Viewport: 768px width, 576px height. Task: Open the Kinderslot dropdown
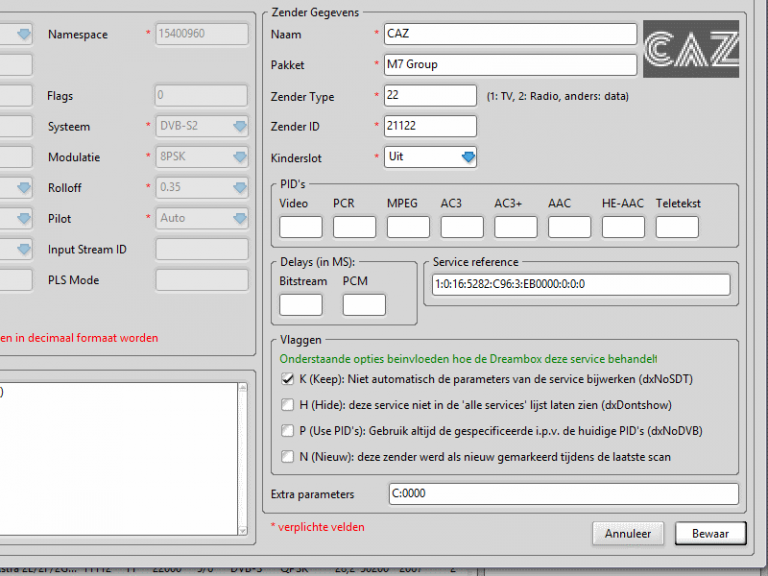coord(431,157)
